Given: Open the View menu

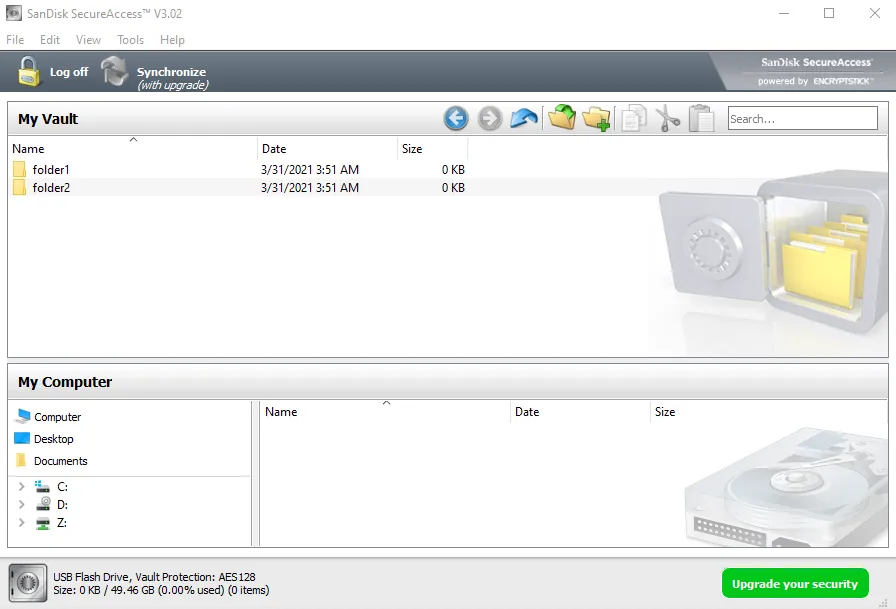Looking at the screenshot, I should (89, 39).
